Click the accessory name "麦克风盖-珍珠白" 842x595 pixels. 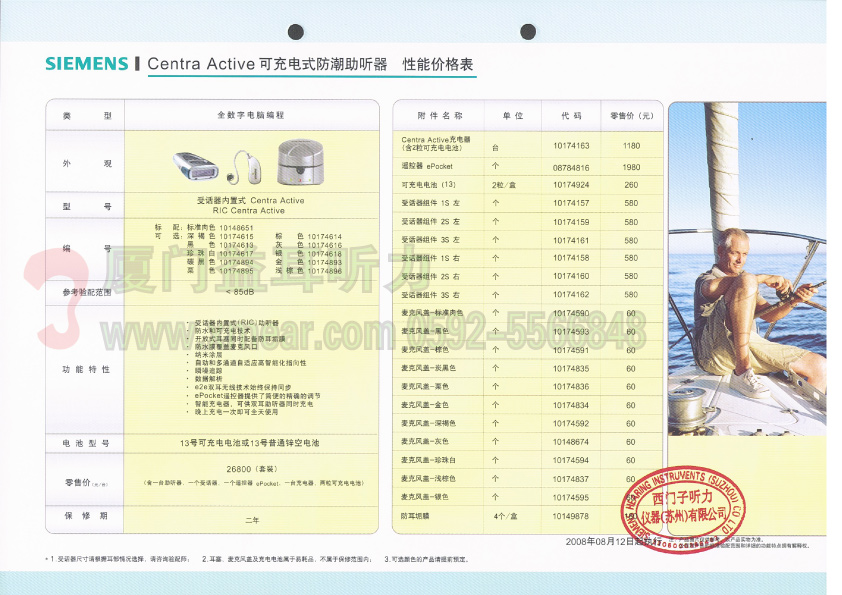click(x=429, y=460)
